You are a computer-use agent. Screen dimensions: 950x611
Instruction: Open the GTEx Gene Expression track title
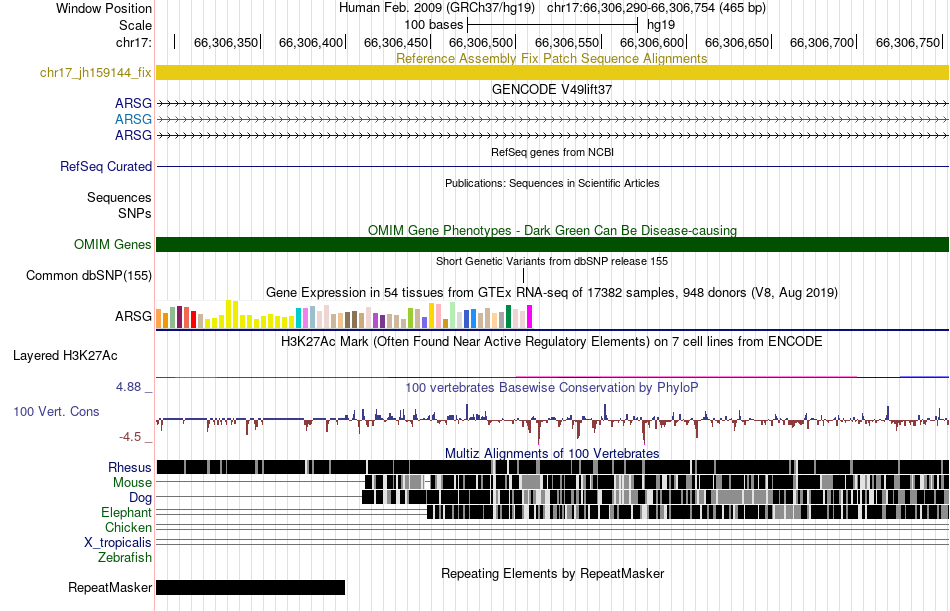pyautogui.click(x=552, y=292)
